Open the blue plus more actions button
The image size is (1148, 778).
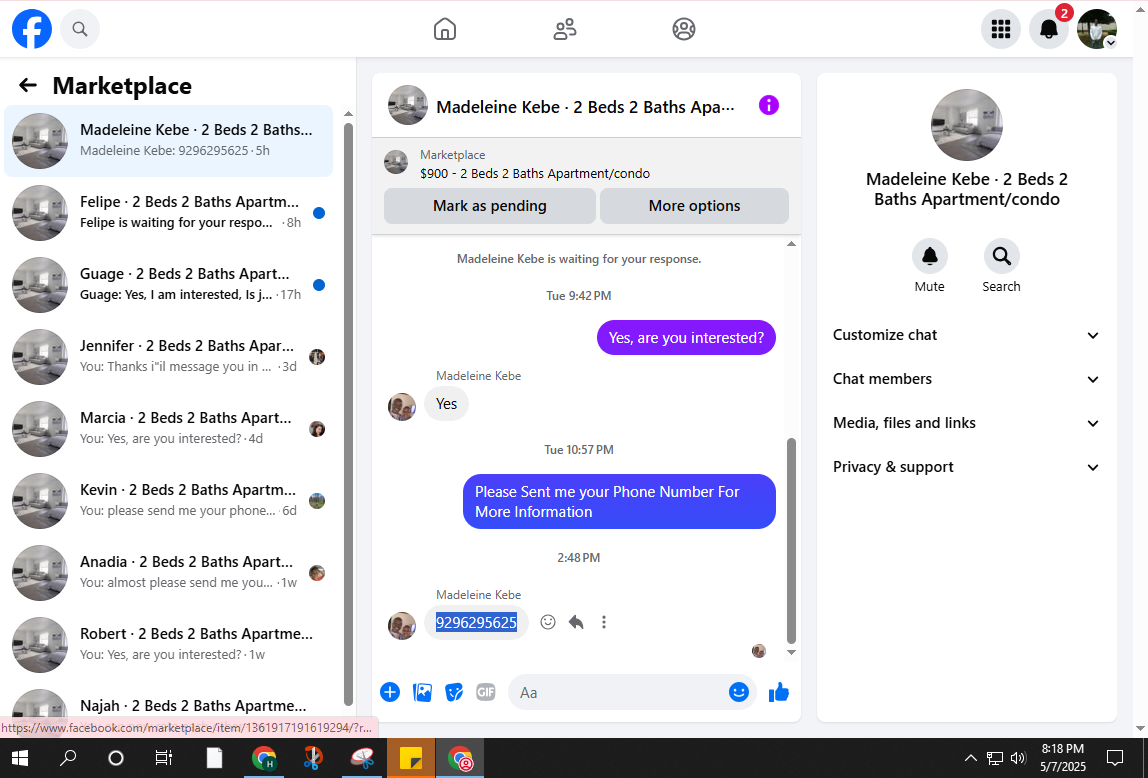click(x=390, y=692)
